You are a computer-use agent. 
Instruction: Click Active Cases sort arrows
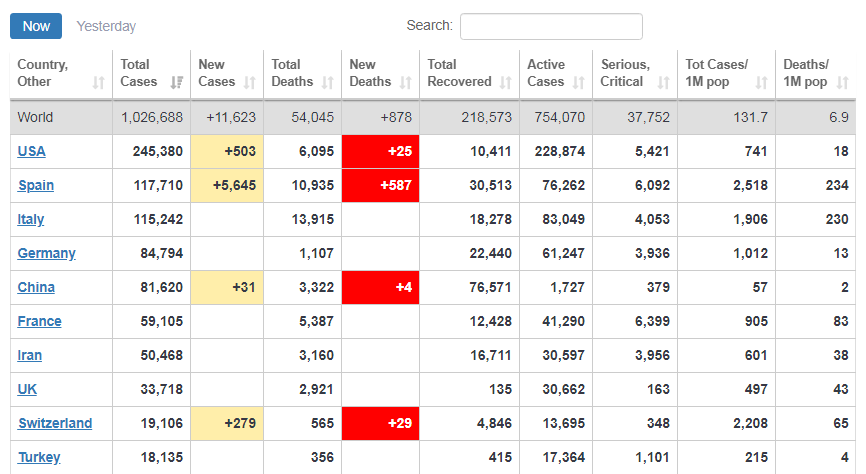578,83
